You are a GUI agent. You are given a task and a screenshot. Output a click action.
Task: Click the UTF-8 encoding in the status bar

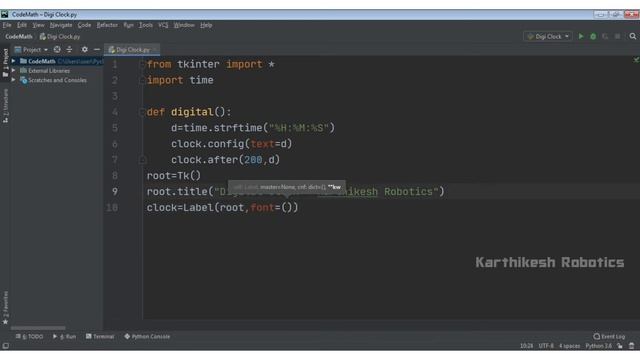(x=546, y=346)
